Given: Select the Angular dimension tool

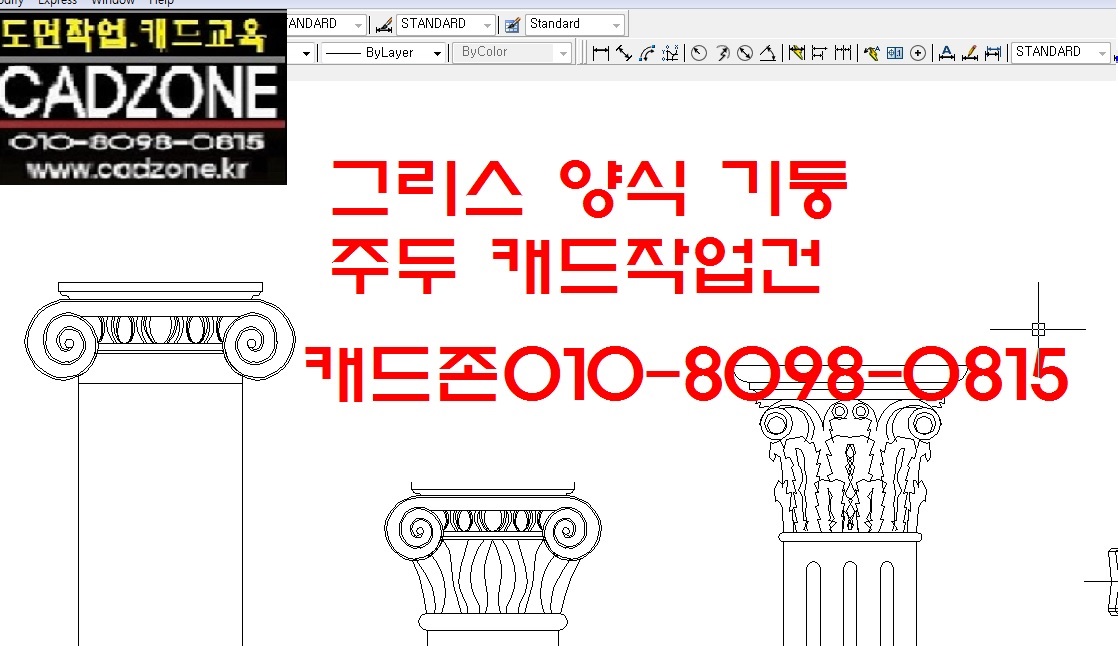Looking at the screenshot, I should coord(768,53).
